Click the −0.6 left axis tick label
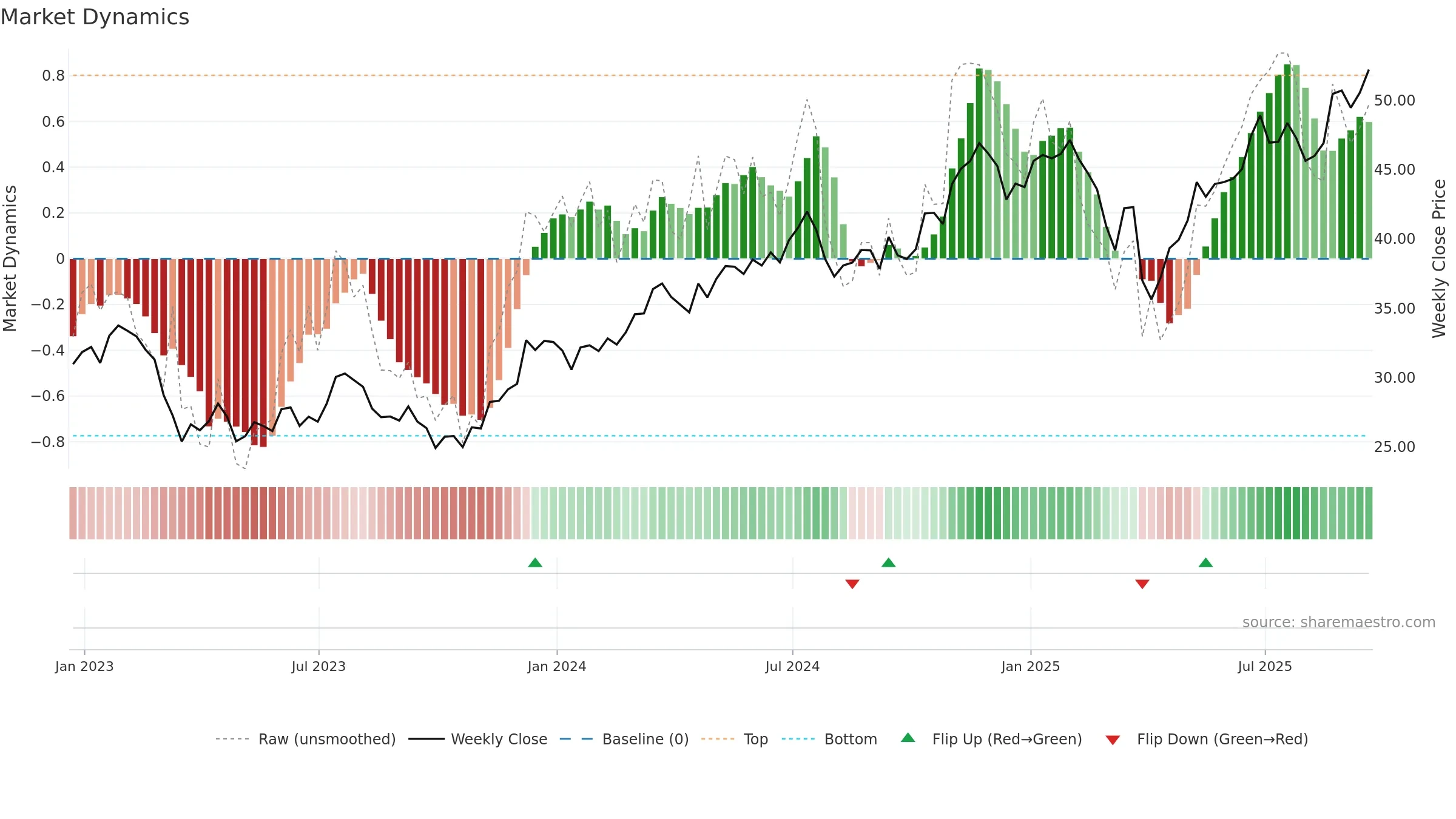The image size is (1456, 819). 48,396
